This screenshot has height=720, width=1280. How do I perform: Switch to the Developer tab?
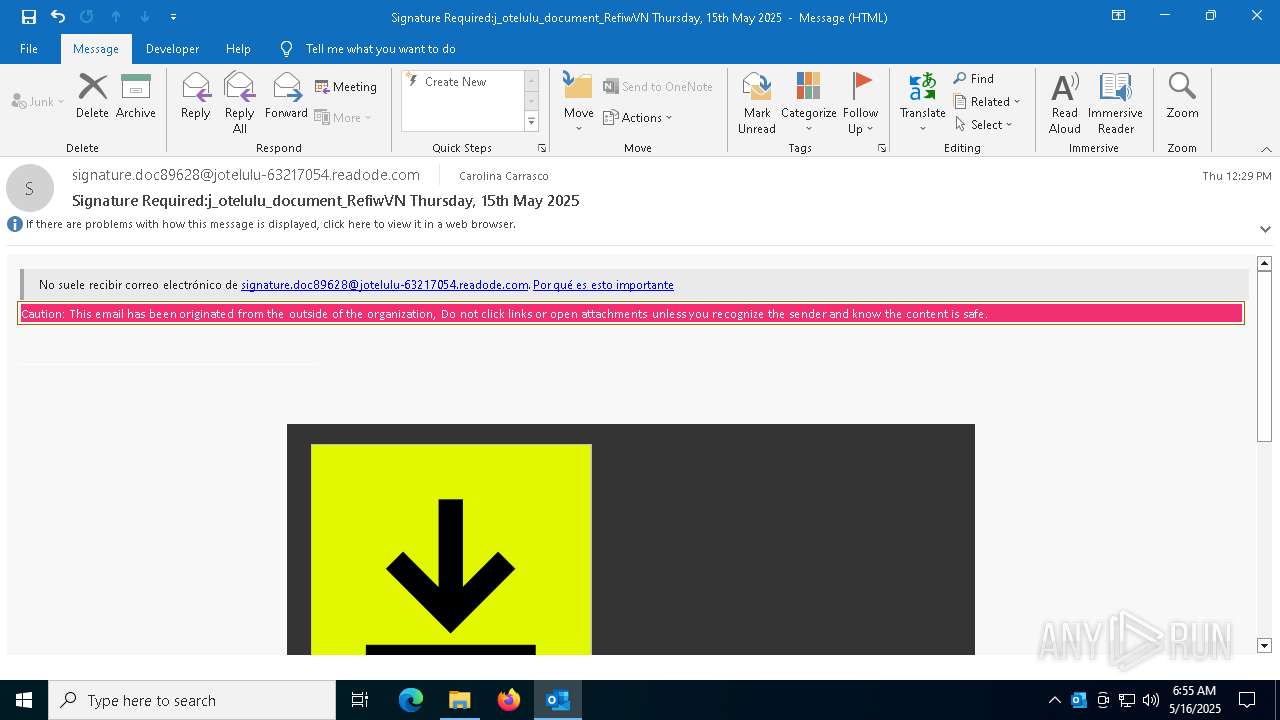172,49
